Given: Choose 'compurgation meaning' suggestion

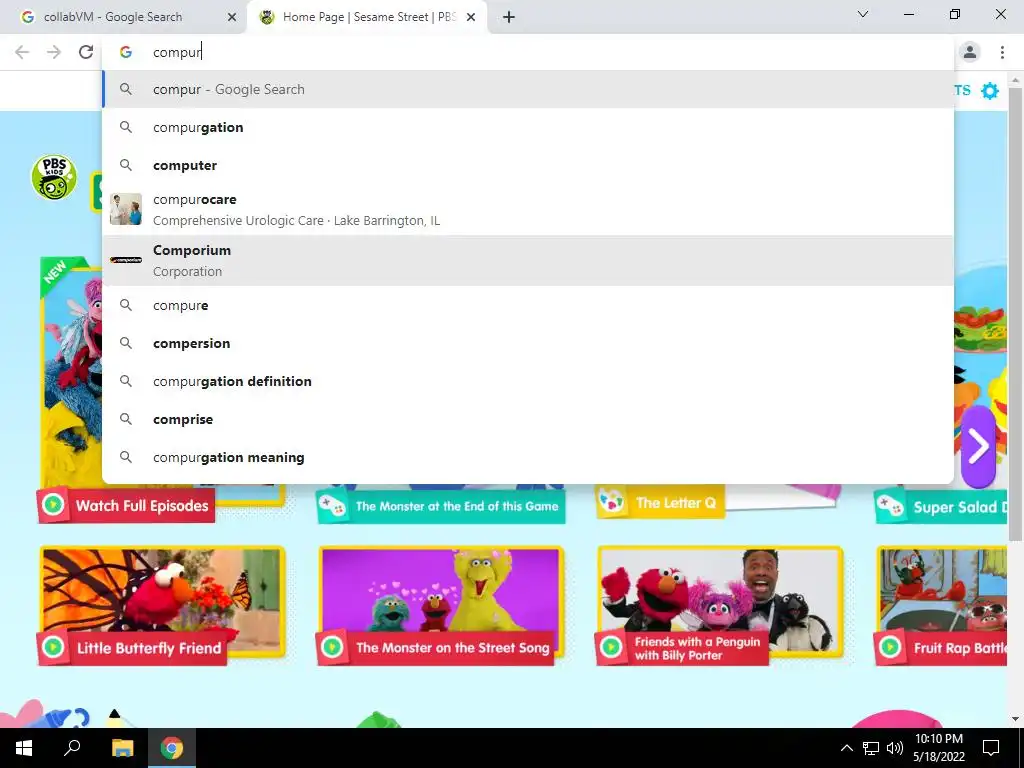Looking at the screenshot, I should pyautogui.click(x=528, y=457).
